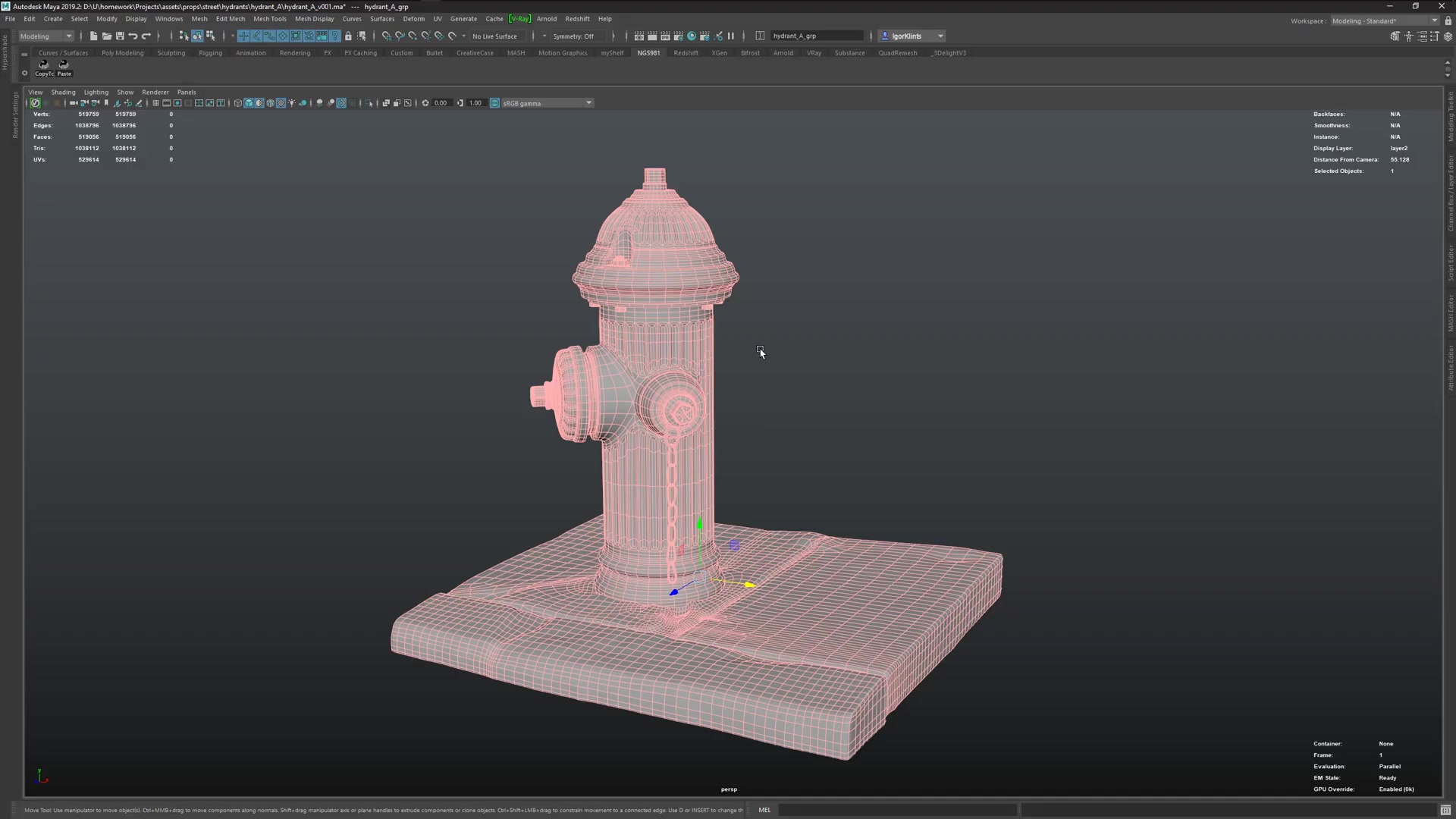The image size is (1456, 819).
Task: Click the Undo icon in the toolbar
Action: 134,36
